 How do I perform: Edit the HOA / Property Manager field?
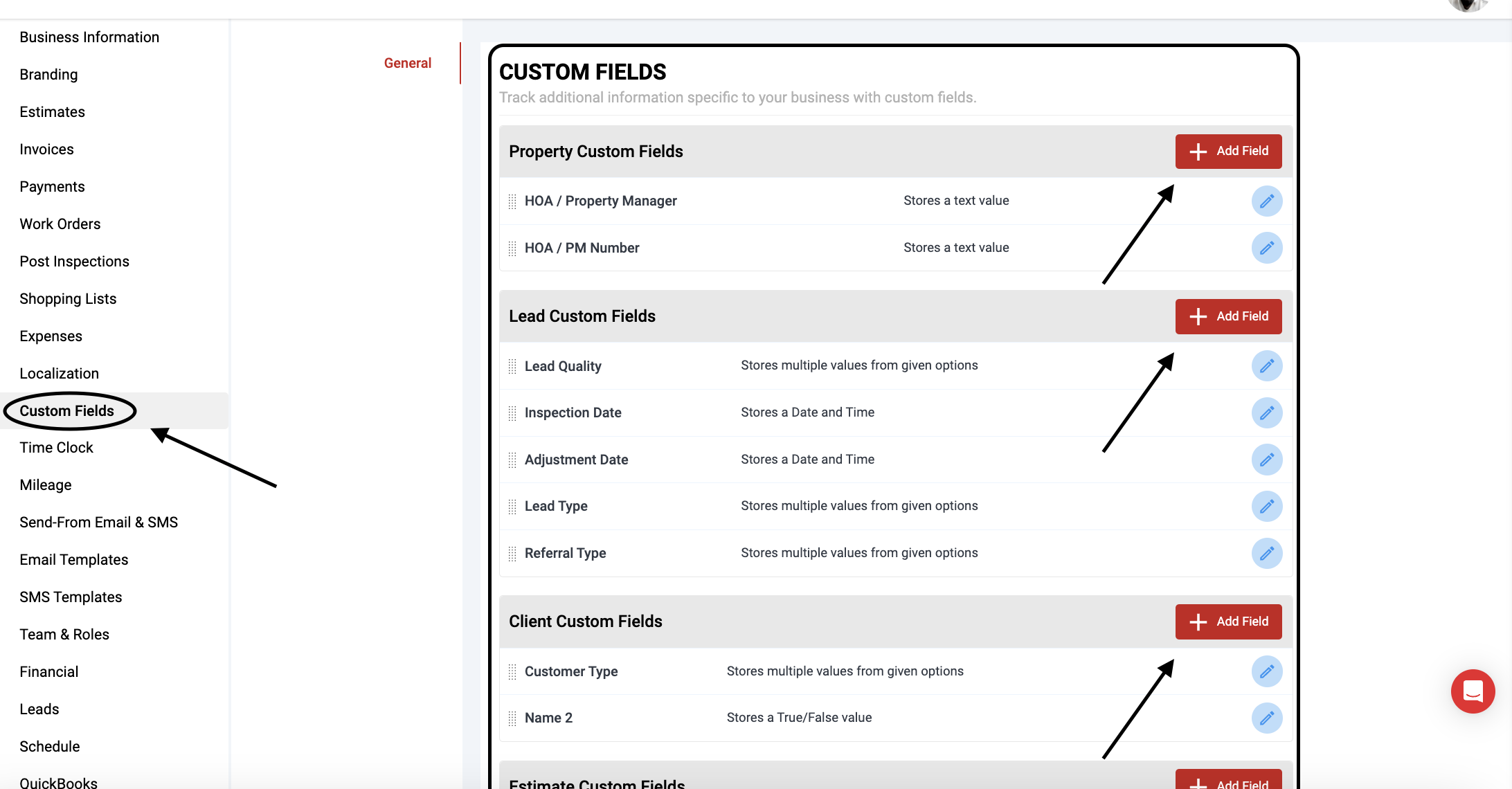1266,201
